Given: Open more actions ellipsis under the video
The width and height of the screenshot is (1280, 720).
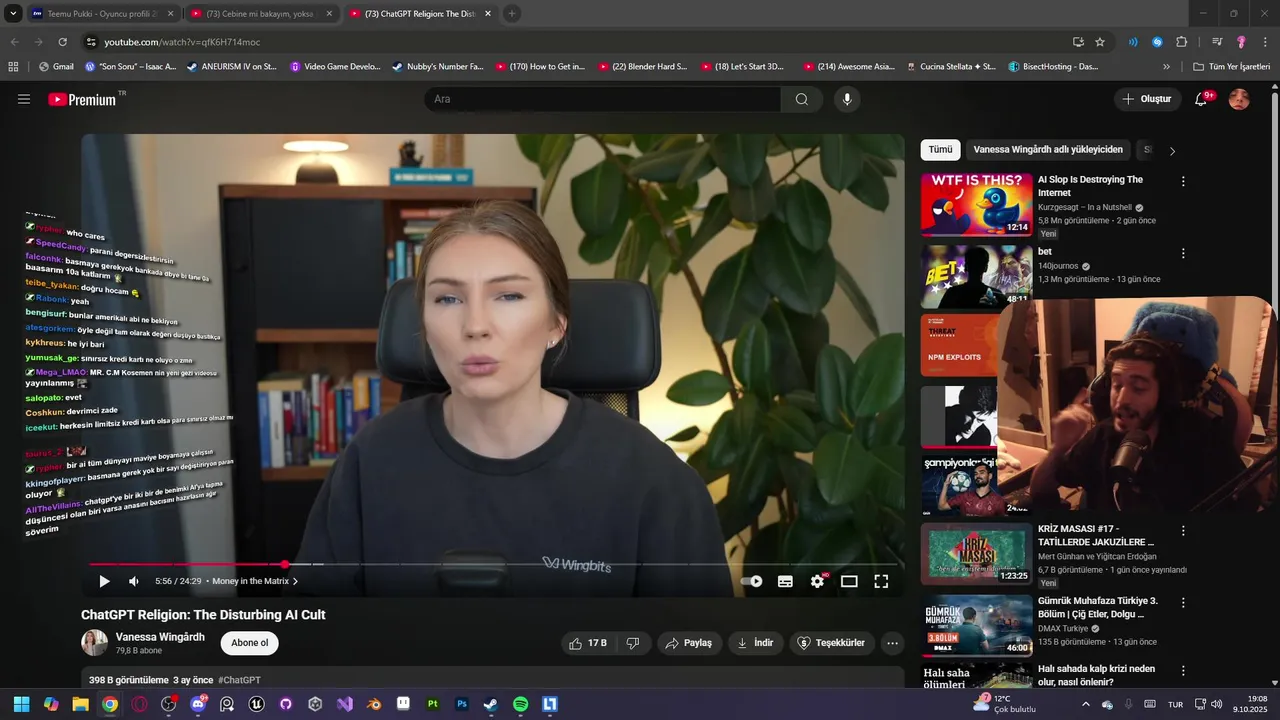Looking at the screenshot, I should pyautogui.click(x=893, y=643).
